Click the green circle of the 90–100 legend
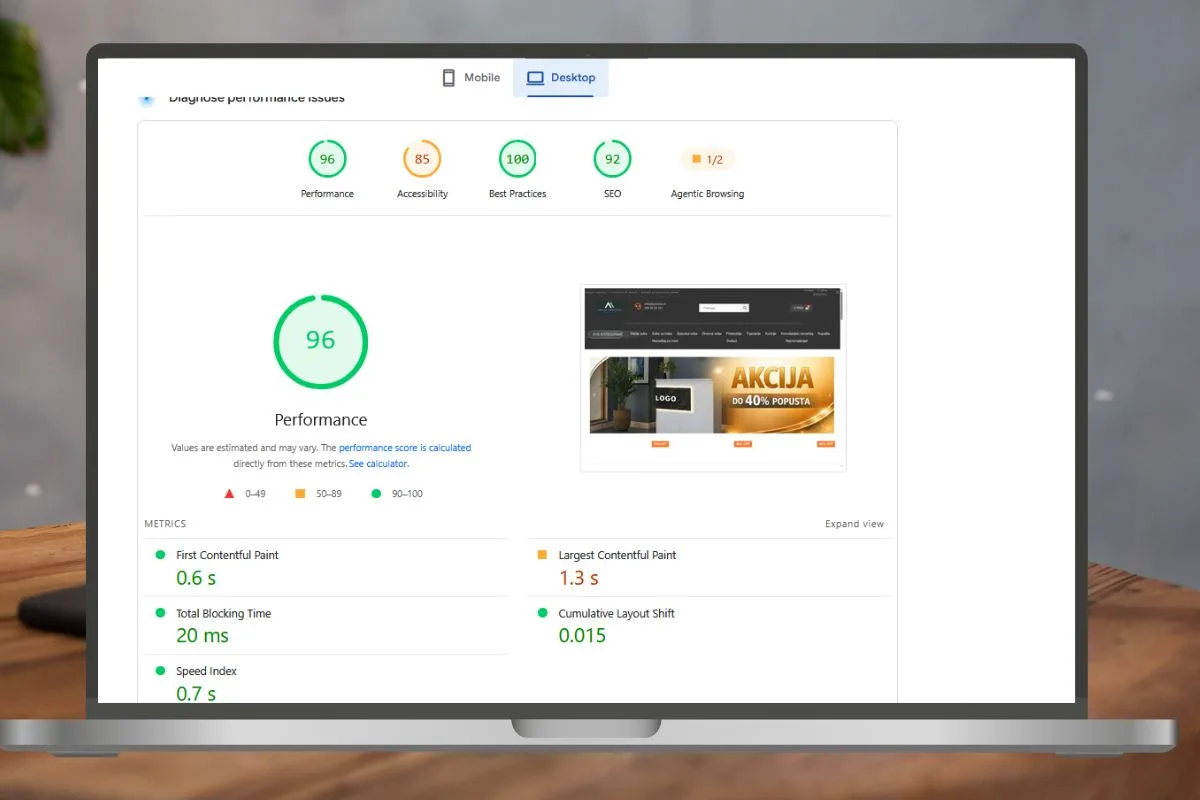Image resolution: width=1200 pixels, height=800 pixels. point(376,493)
